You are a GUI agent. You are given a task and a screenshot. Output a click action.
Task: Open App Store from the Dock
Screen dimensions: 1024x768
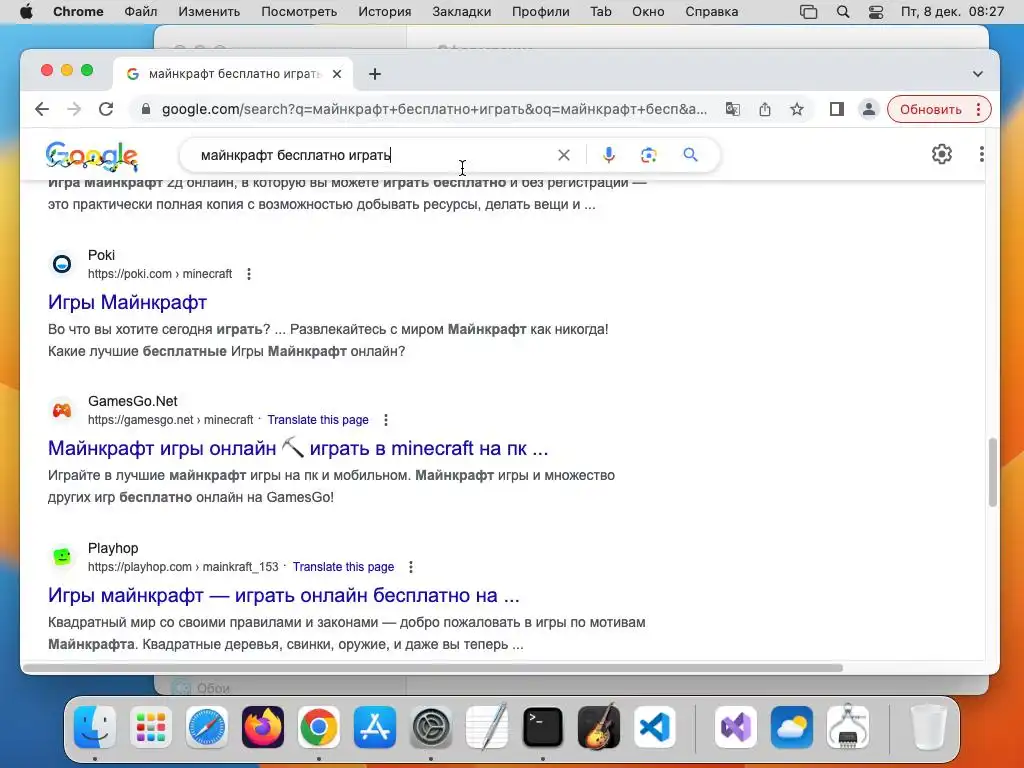(375, 727)
